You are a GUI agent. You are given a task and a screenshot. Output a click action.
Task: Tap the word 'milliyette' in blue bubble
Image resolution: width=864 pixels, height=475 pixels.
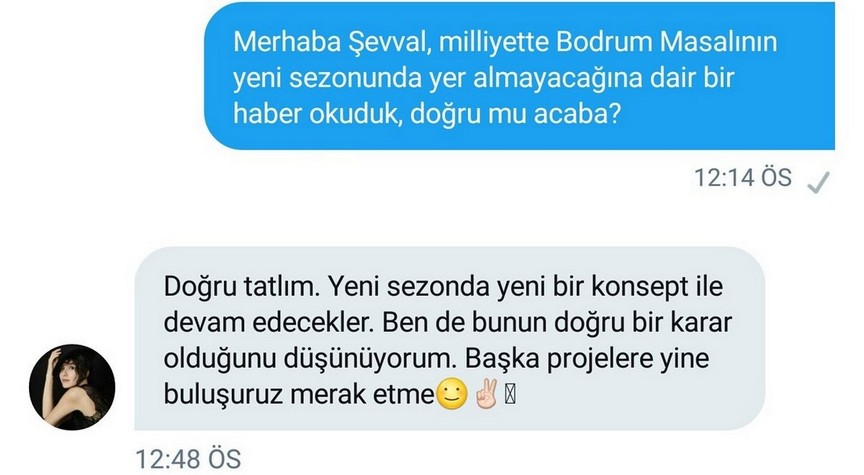point(492,42)
